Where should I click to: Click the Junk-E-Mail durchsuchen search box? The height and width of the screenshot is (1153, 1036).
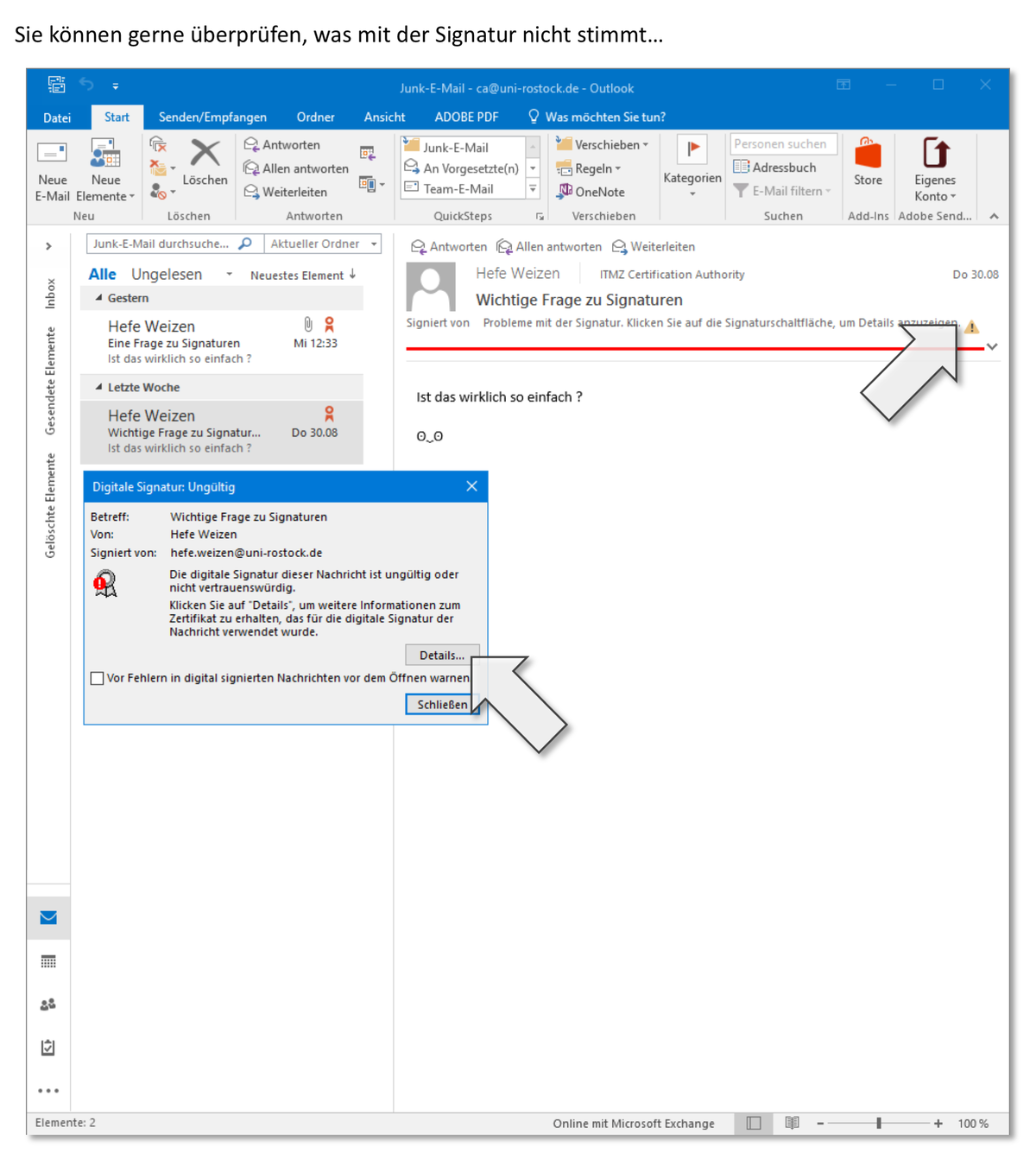click(x=174, y=244)
